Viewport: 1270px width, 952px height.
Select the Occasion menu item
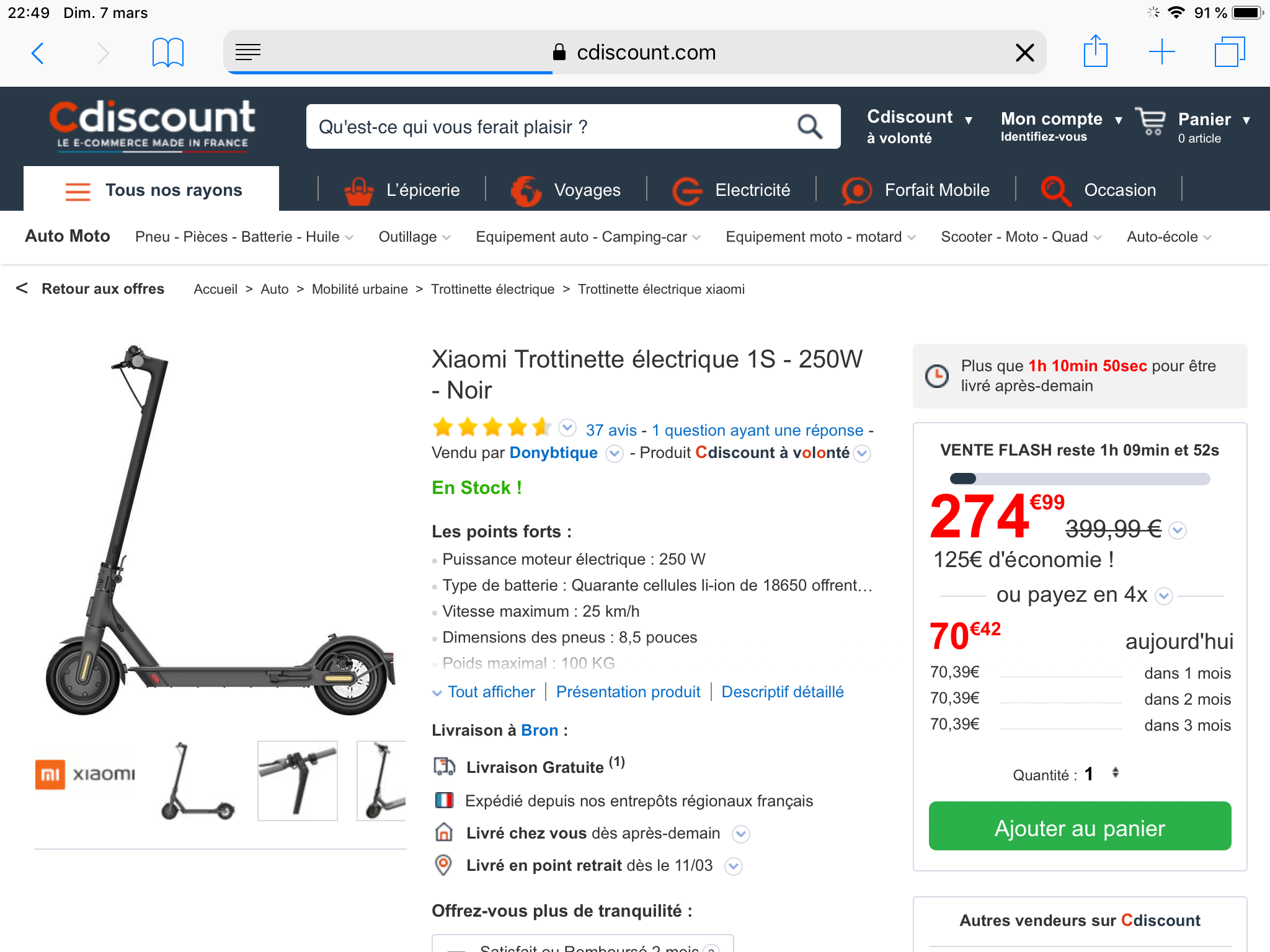point(1099,190)
